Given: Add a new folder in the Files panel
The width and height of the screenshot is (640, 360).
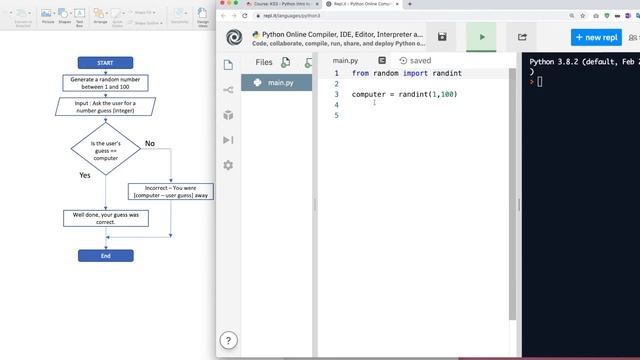Looking at the screenshot, I should click(309, 62).
